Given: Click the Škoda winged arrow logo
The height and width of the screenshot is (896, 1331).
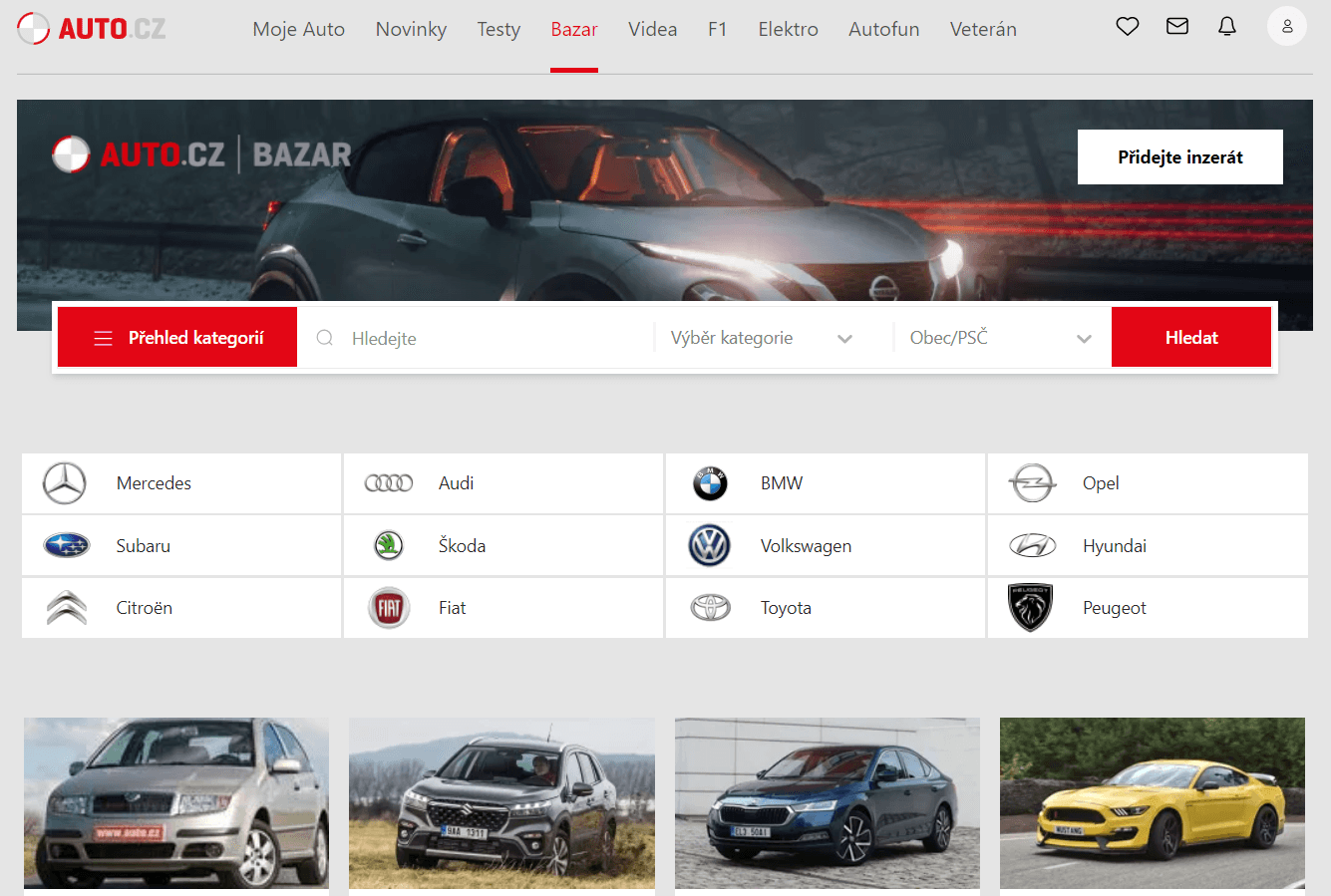Looking at the screenshot, I should click(x=389, y=545).
